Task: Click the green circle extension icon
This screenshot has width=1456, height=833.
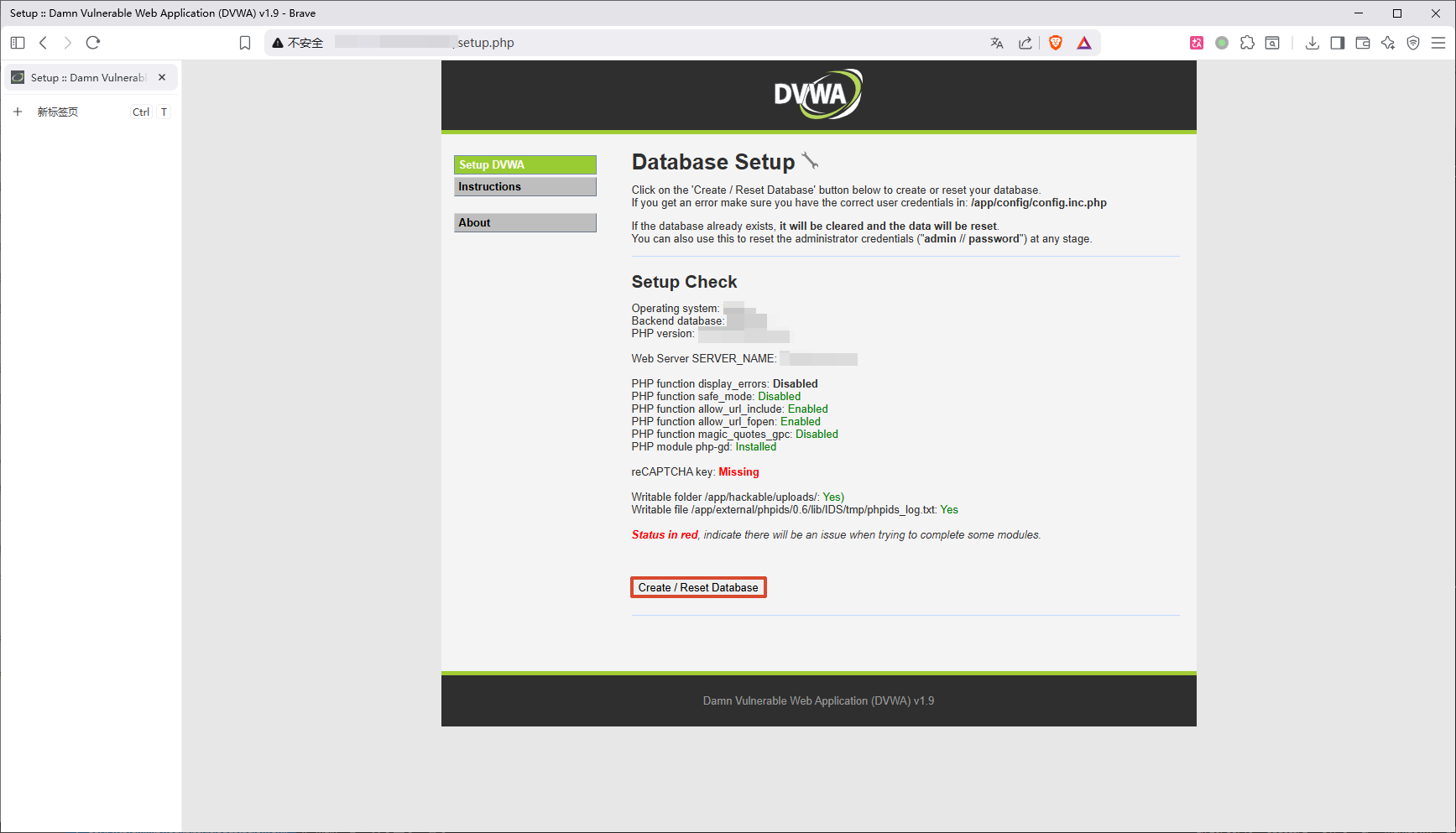Action: click(x=1222, y=43)
